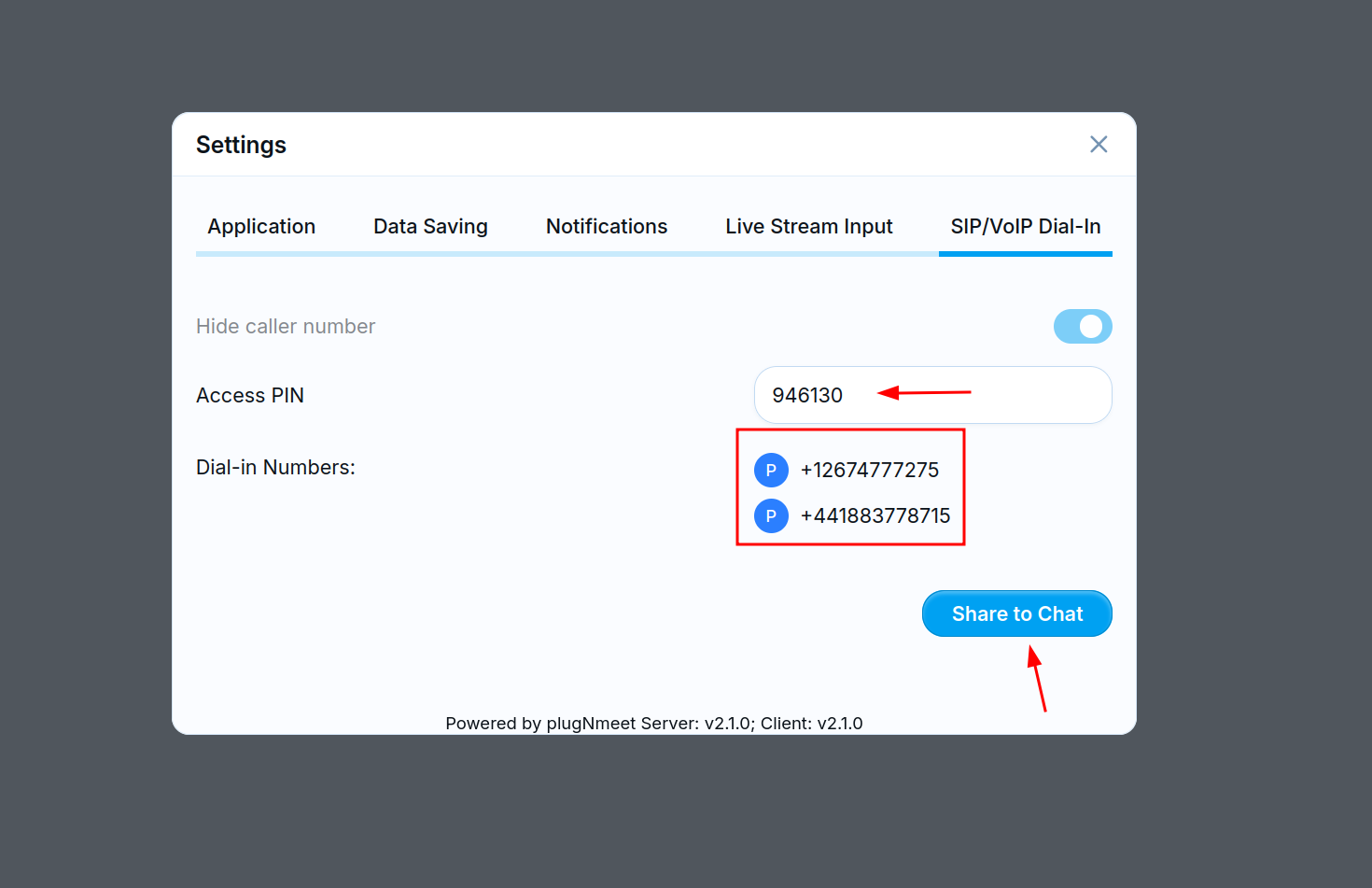The image size is (1372, 888).
Task: Click red arrow below Share to Chat
Action: [x=1037, y=679]
